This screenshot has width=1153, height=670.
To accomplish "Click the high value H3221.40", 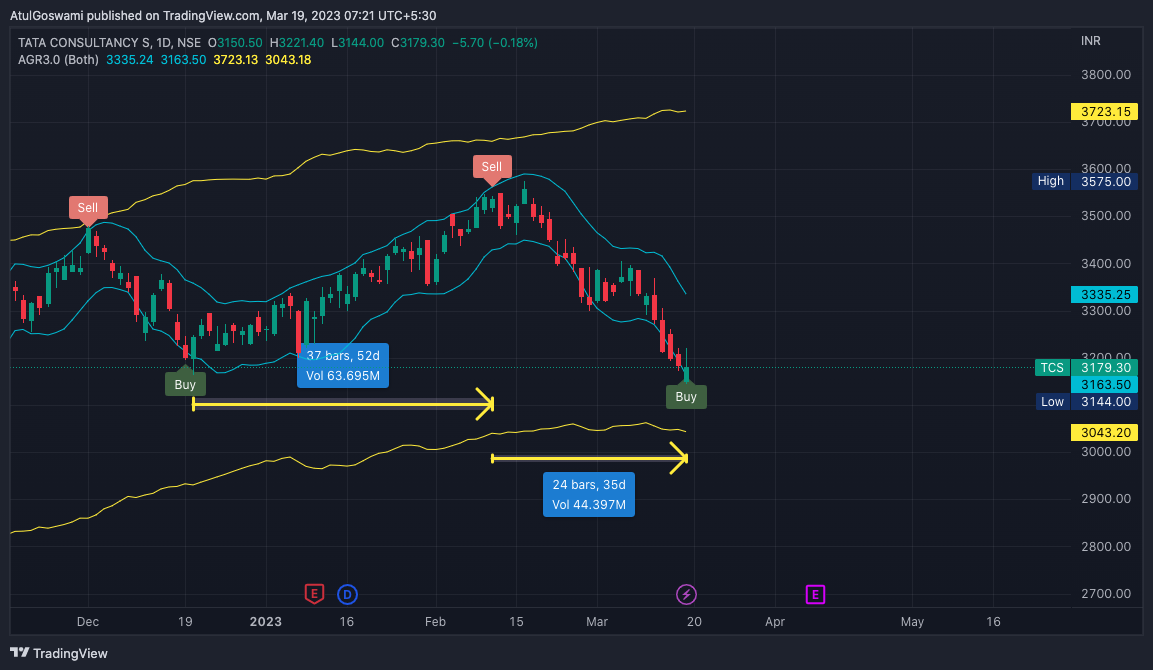I will (x=297, y=43).
